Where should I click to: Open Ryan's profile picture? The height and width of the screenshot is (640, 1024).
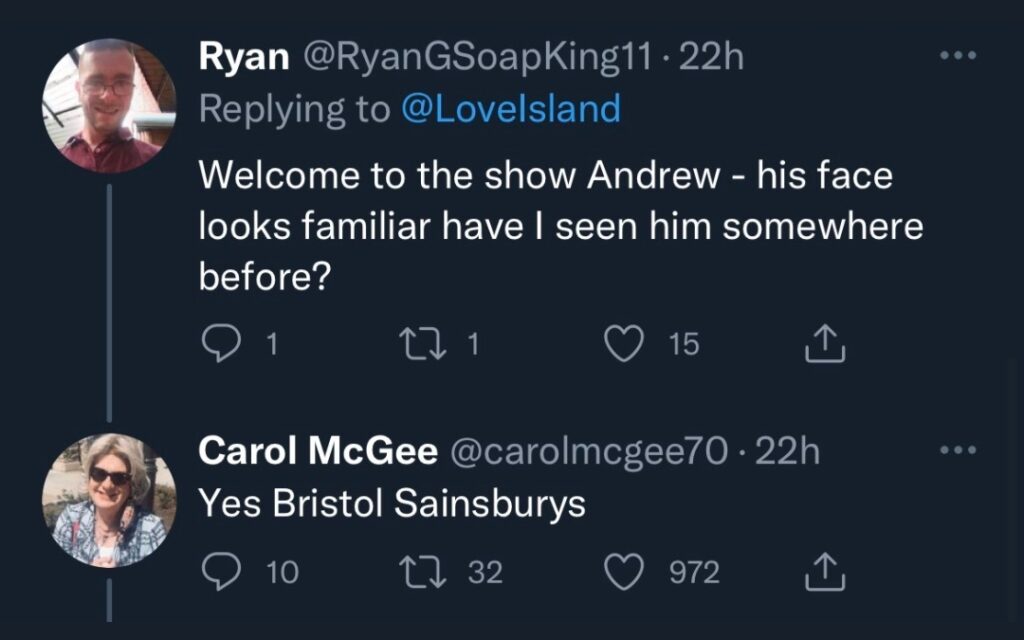coord(109,105)
